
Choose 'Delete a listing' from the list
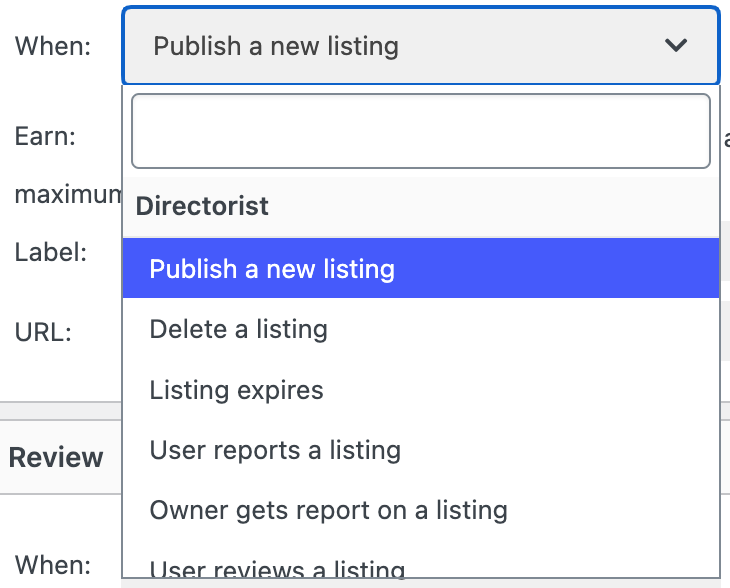point(238,329)
